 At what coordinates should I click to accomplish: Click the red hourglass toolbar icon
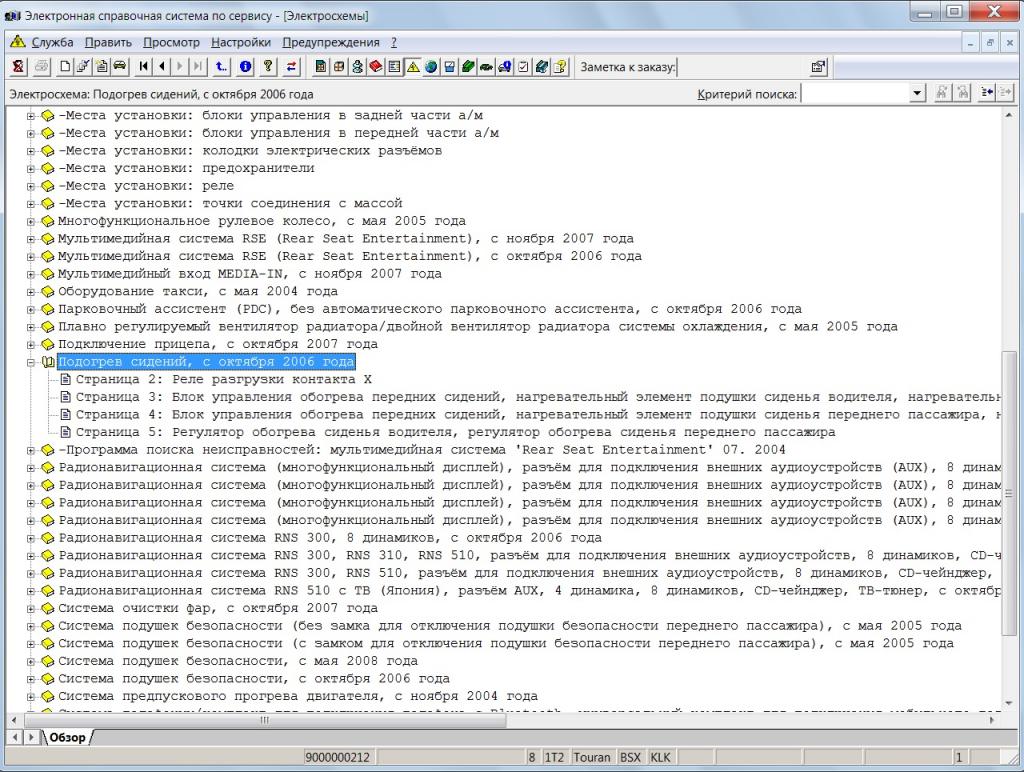(x=18, y=67)
